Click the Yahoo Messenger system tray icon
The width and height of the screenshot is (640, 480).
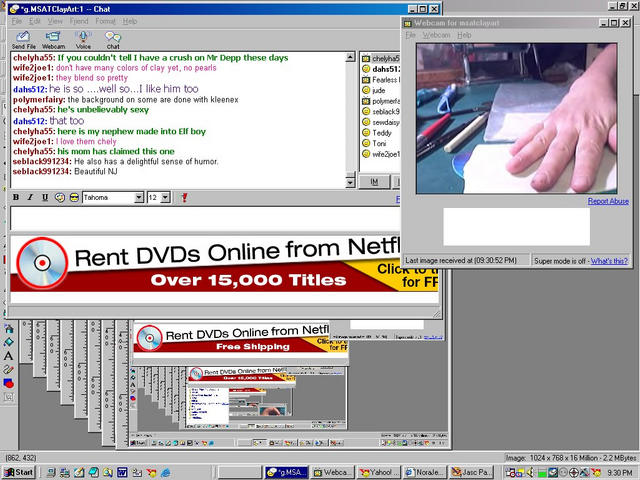596,473
